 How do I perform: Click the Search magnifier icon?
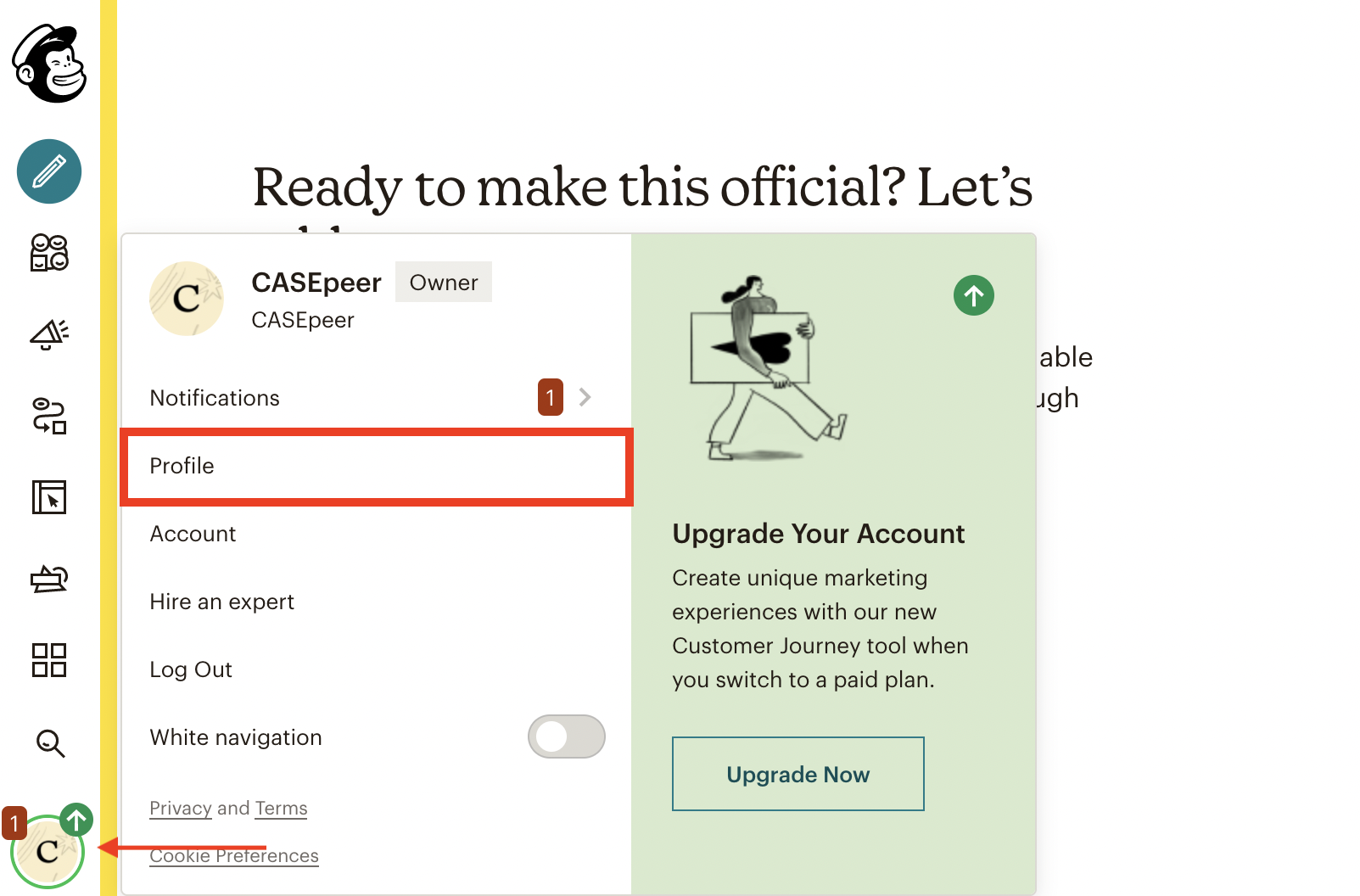[50, 742]
